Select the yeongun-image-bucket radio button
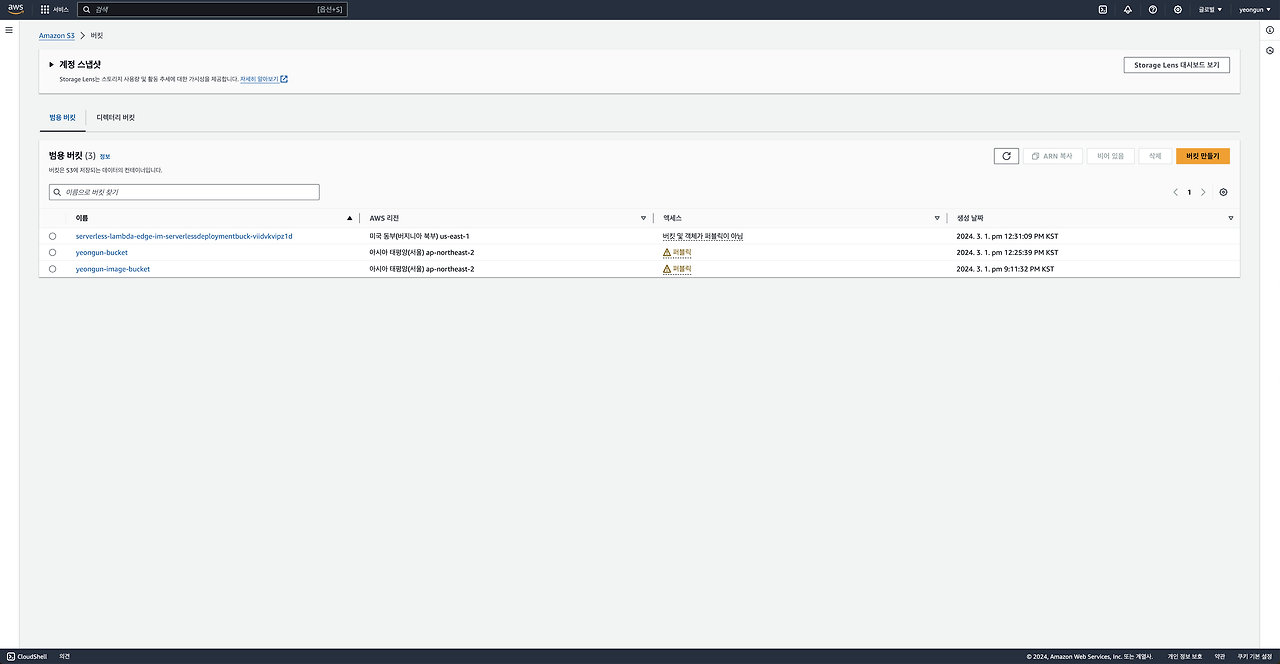This screenshot has width=1280, height=664. tap(52, 269)
